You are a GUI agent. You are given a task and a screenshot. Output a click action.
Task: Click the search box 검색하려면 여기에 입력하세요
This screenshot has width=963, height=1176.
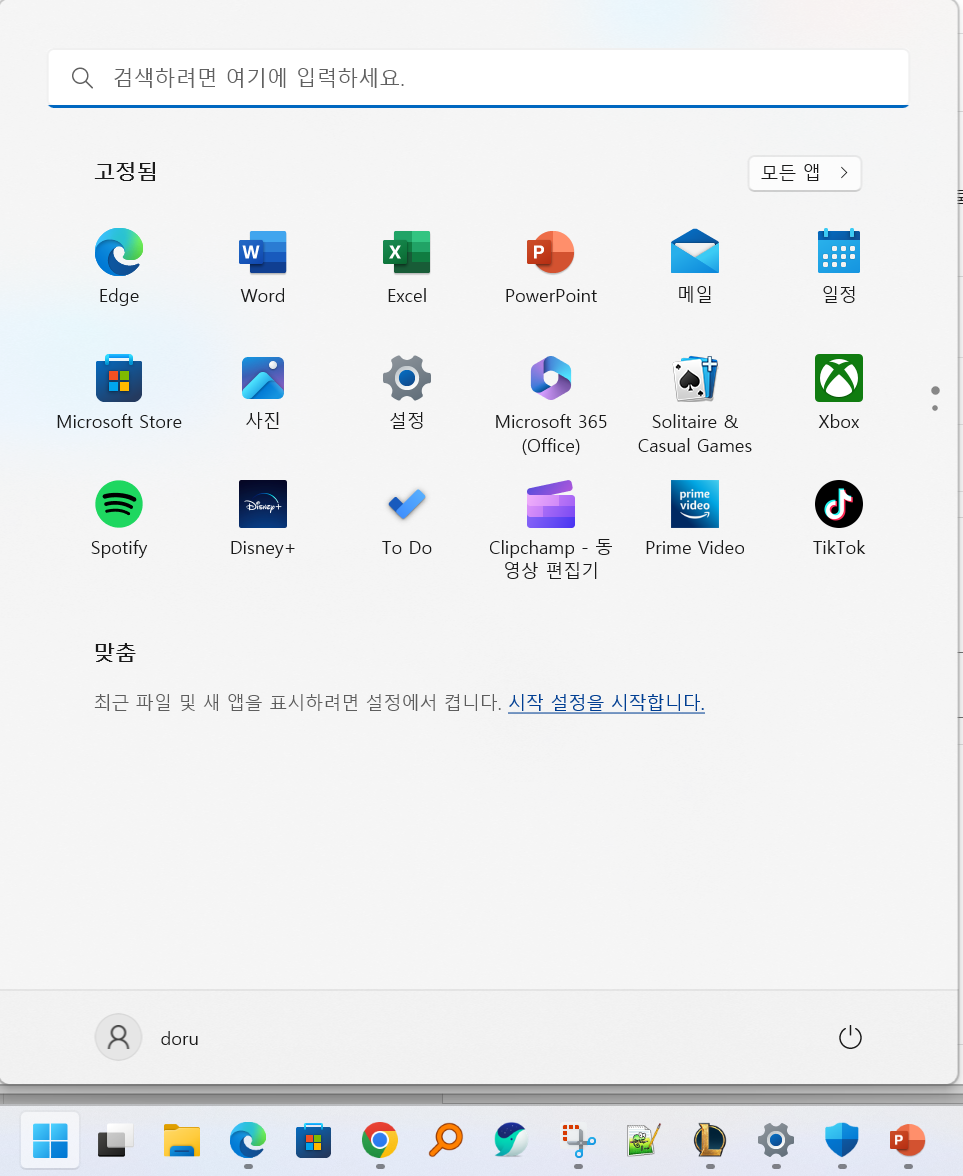pos(478,78)
